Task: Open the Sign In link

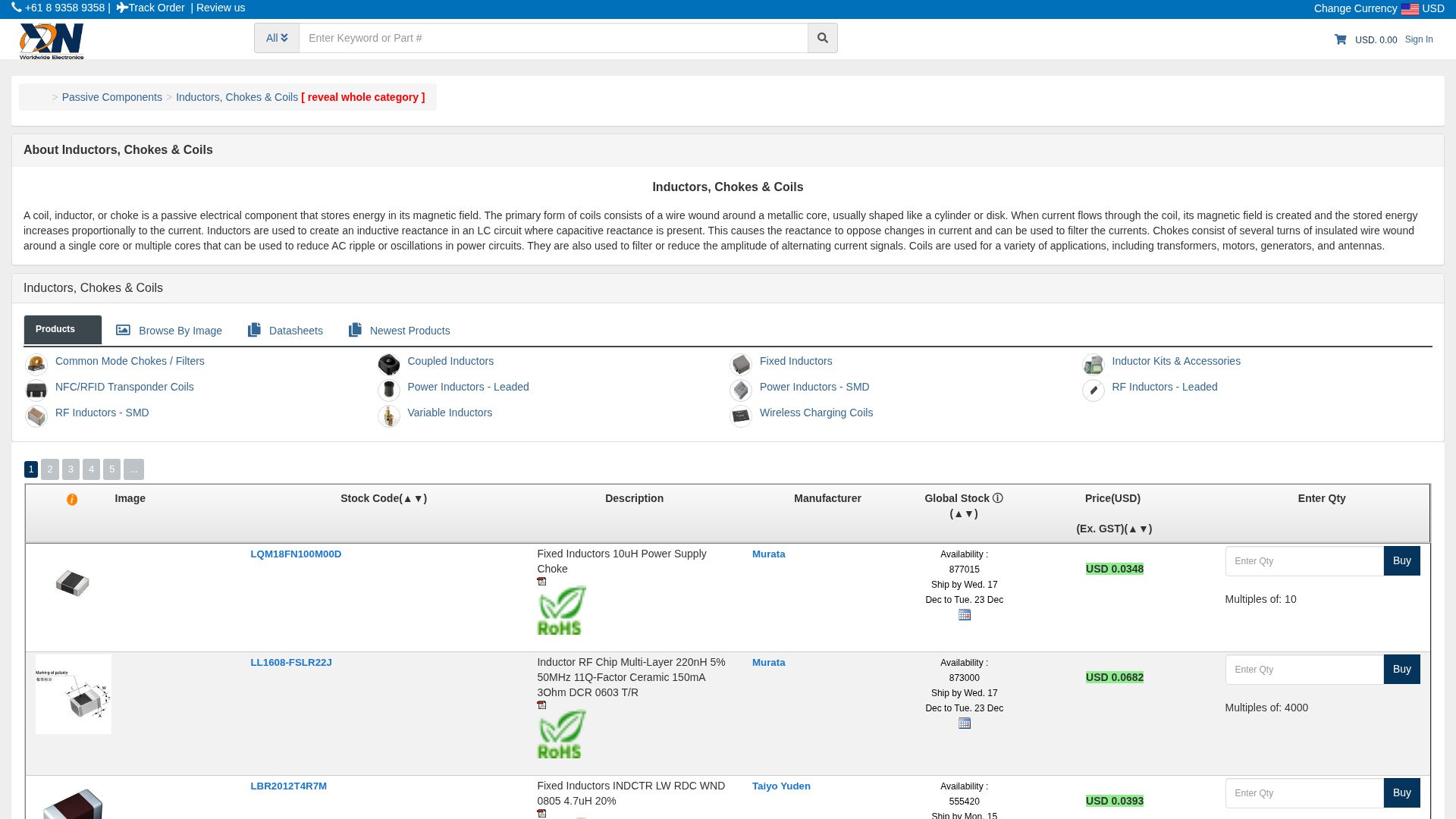Action: [x=1418, y=39]
